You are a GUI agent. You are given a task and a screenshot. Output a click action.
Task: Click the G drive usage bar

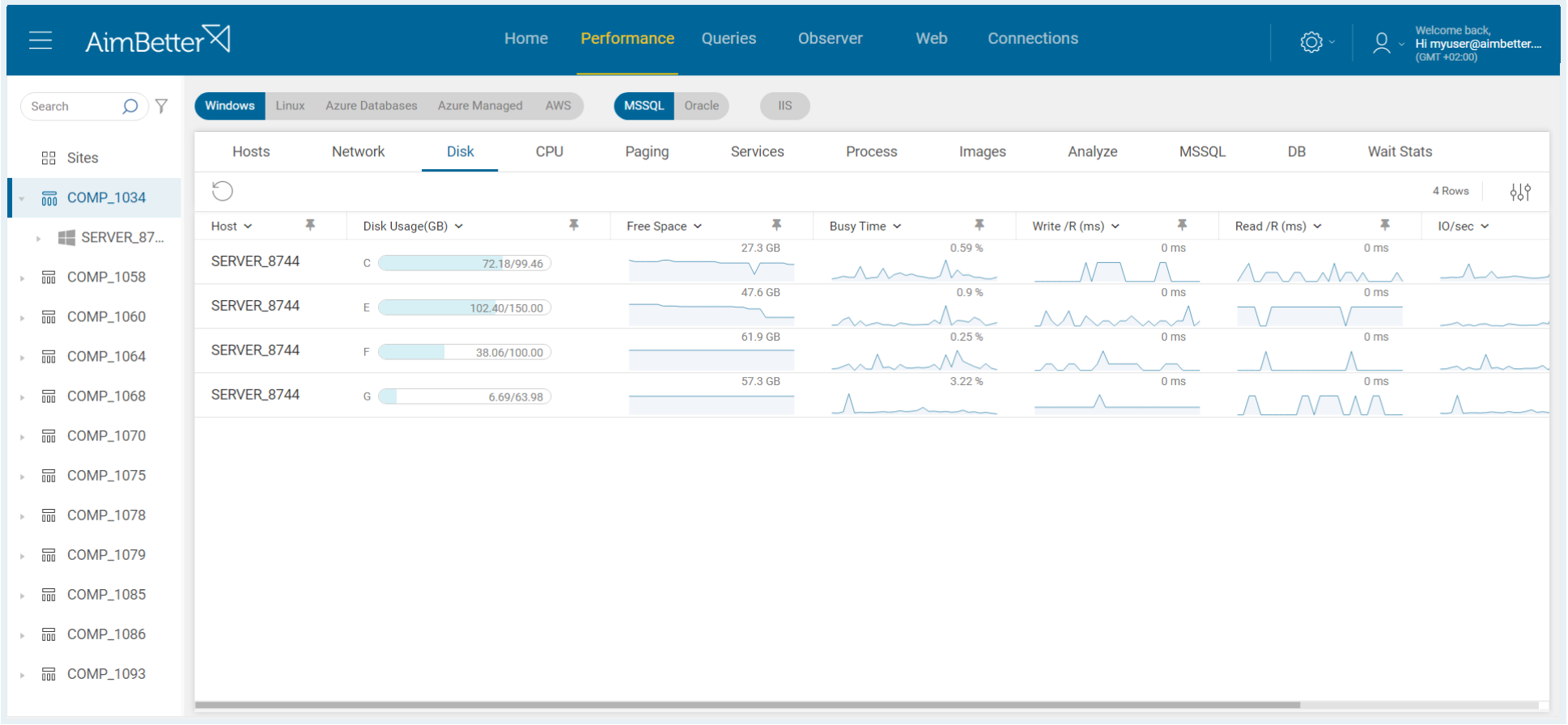coord(465,397)
